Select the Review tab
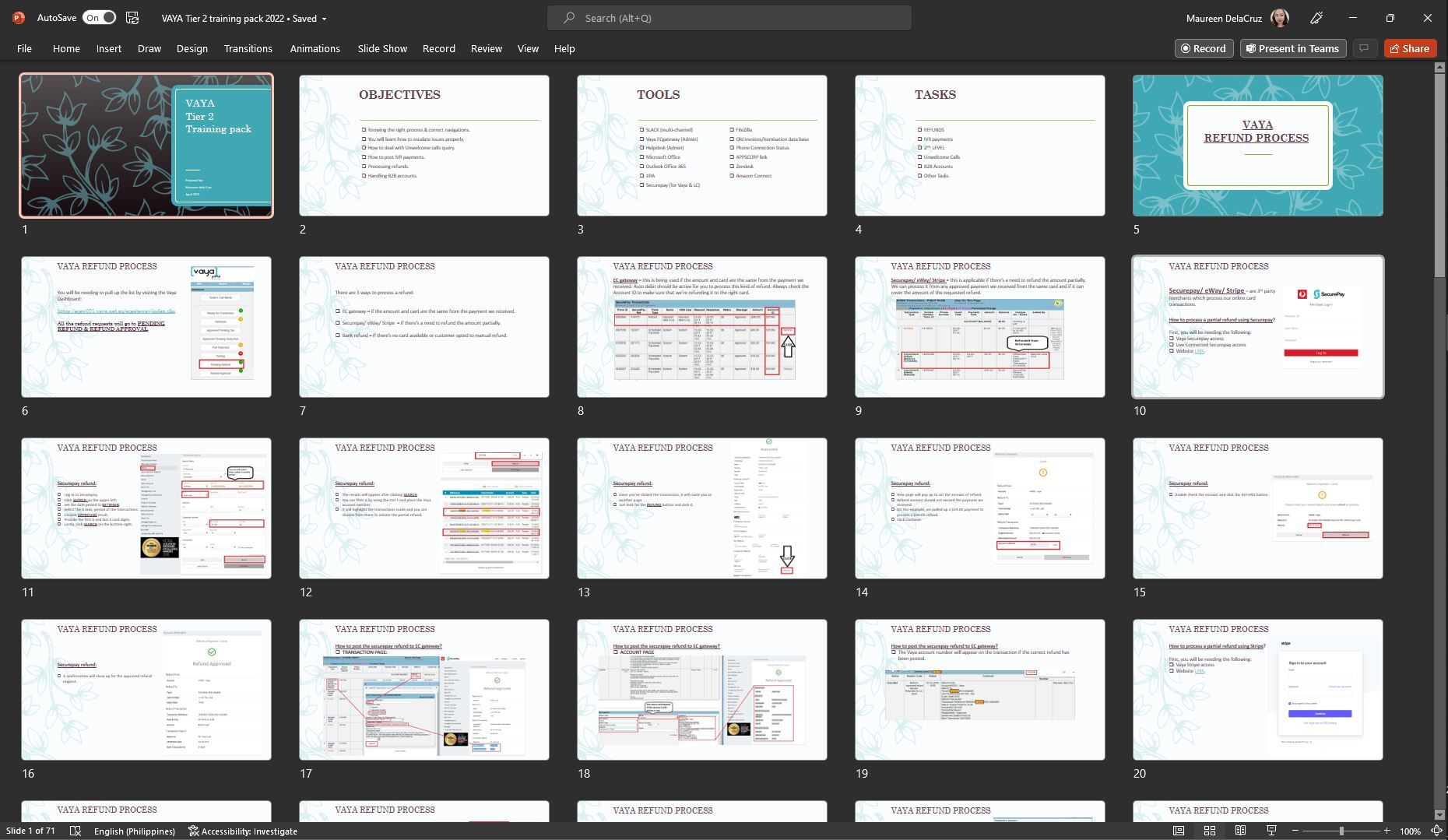Screen dimensions: 1448x840 point(487,48)
